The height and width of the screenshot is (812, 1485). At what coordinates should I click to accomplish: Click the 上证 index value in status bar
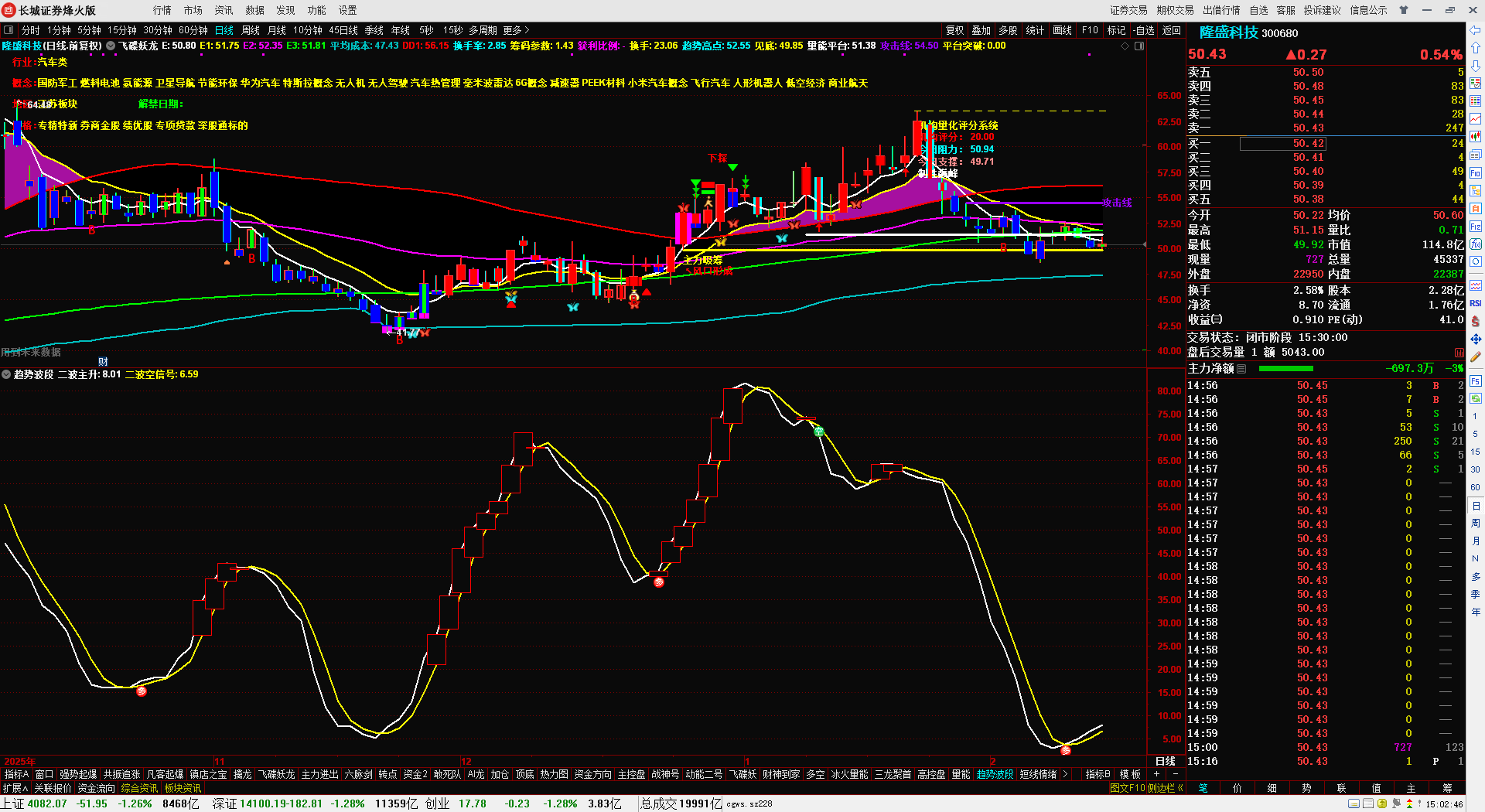tap(47, 803)
